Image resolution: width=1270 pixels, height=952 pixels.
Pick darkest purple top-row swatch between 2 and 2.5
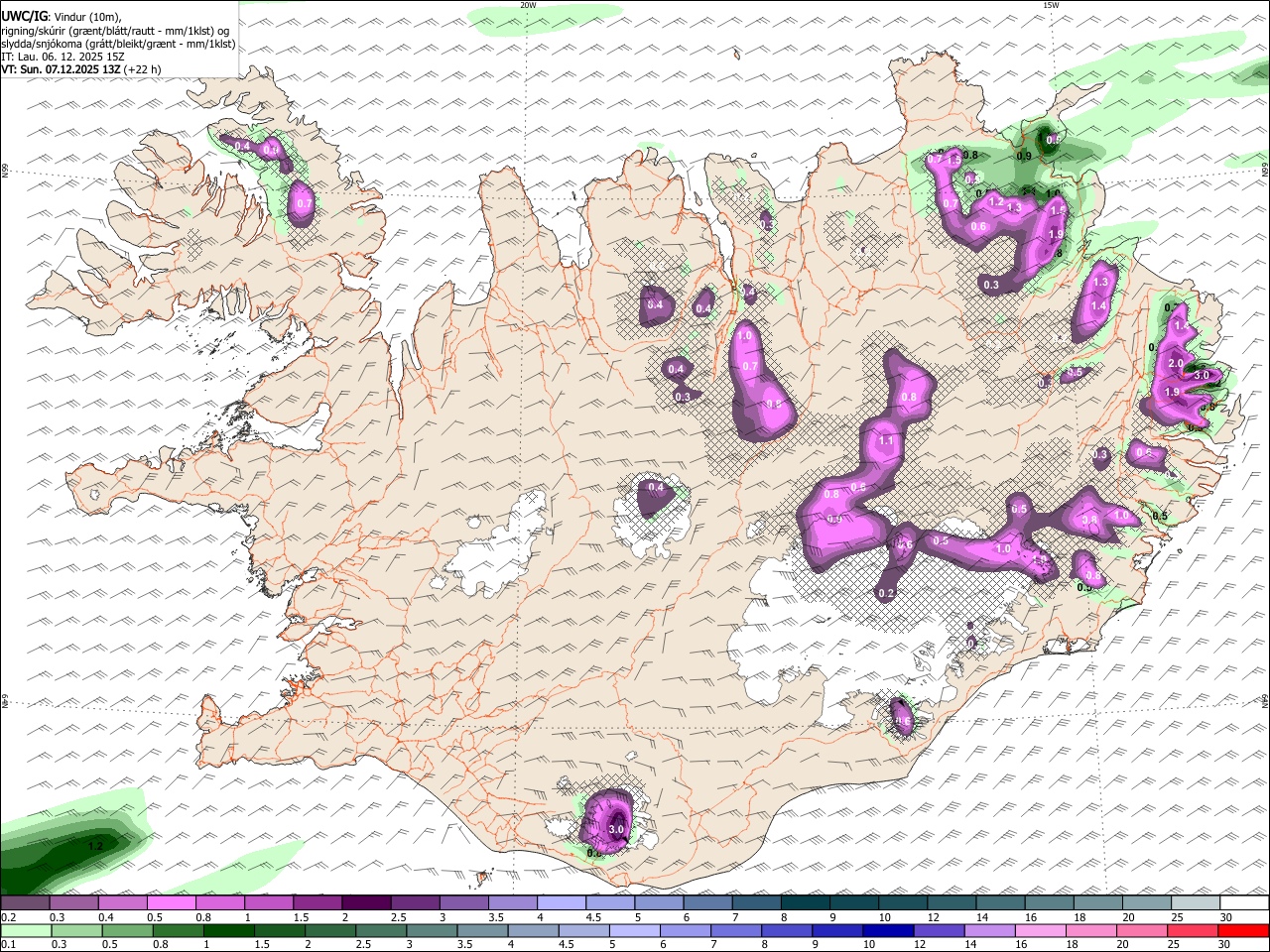[366, 903]
